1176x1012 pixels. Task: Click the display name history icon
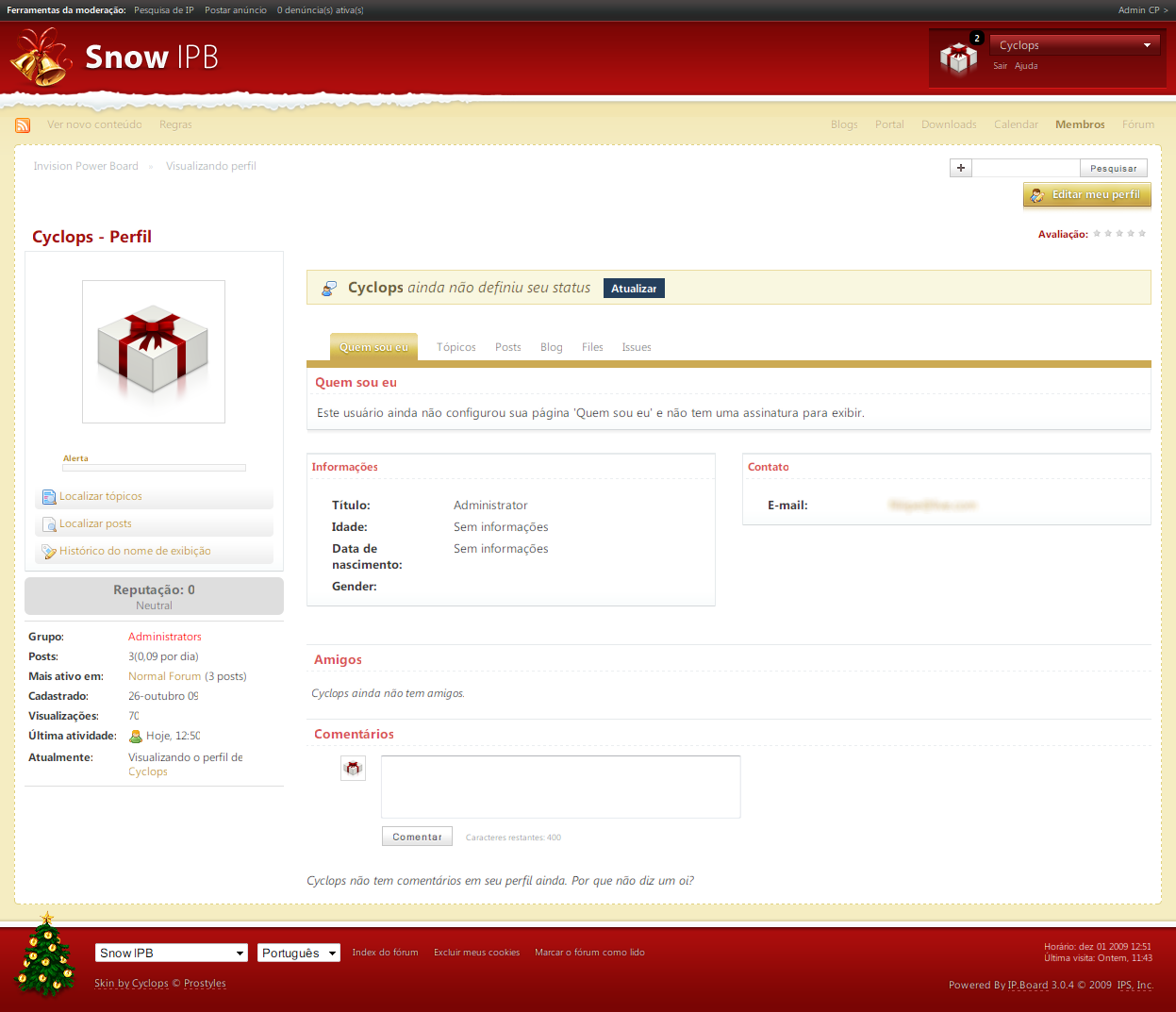[x=49, y=552]
